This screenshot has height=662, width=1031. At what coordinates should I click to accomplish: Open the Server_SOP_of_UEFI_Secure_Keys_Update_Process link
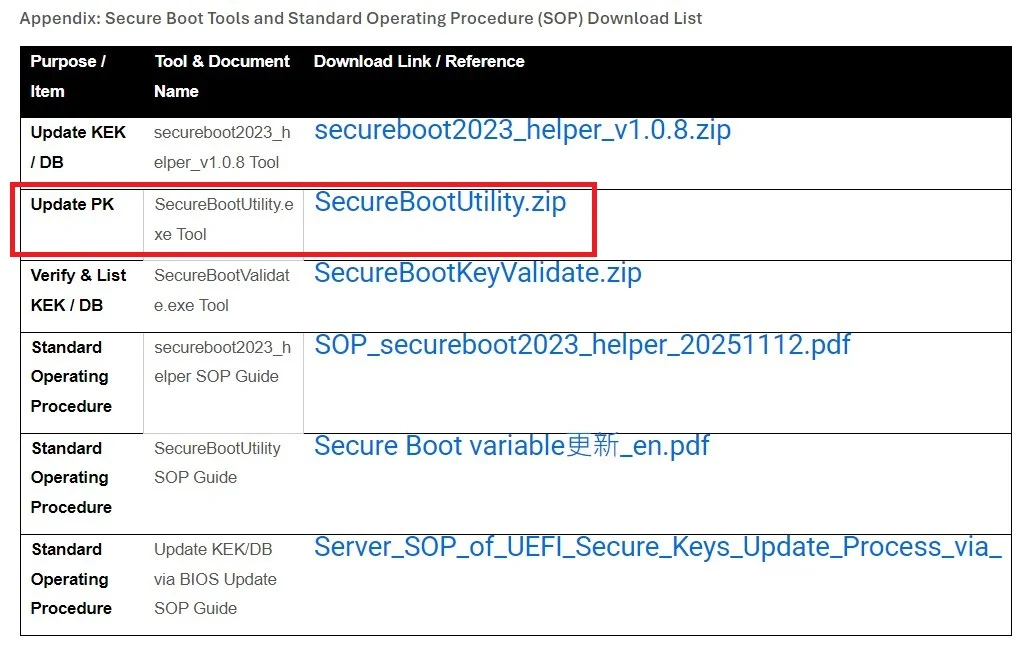[658, 547]
